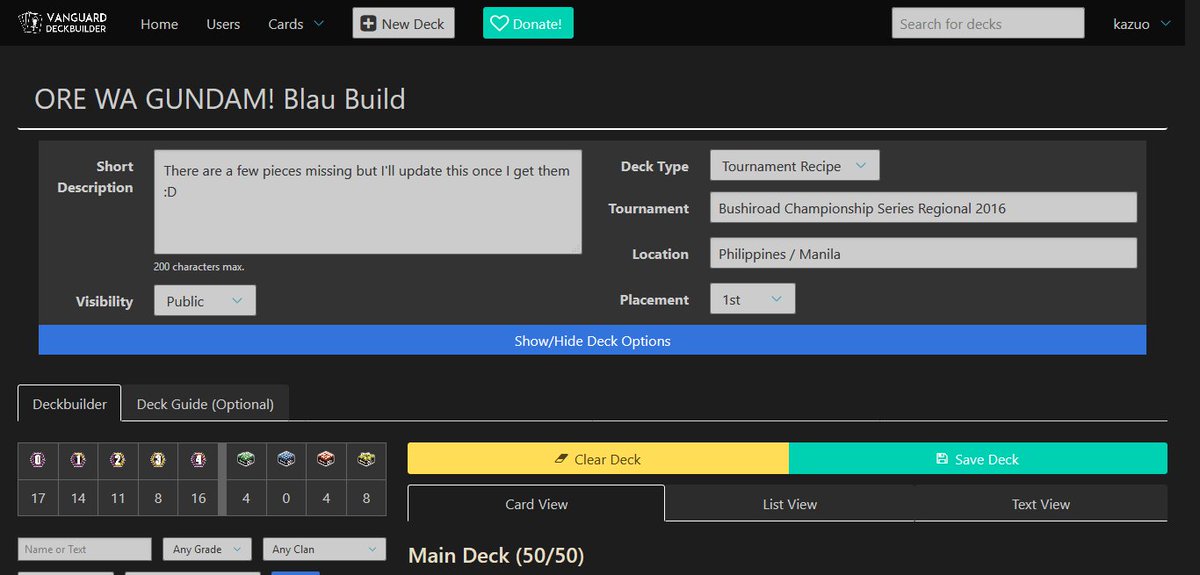Open the Visibility dropdown
Screen dimensions: 1200x575
tap(205, 300)
